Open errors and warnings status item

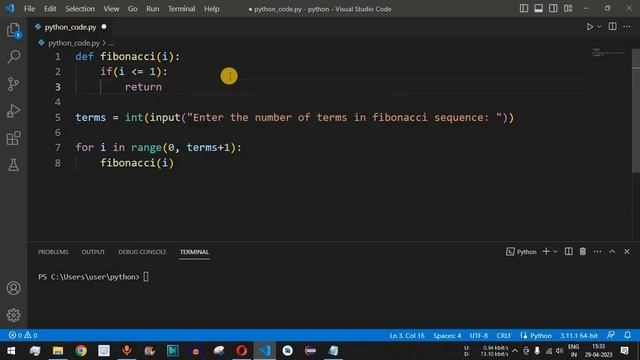pyautogui.click(x=23, y=335)
